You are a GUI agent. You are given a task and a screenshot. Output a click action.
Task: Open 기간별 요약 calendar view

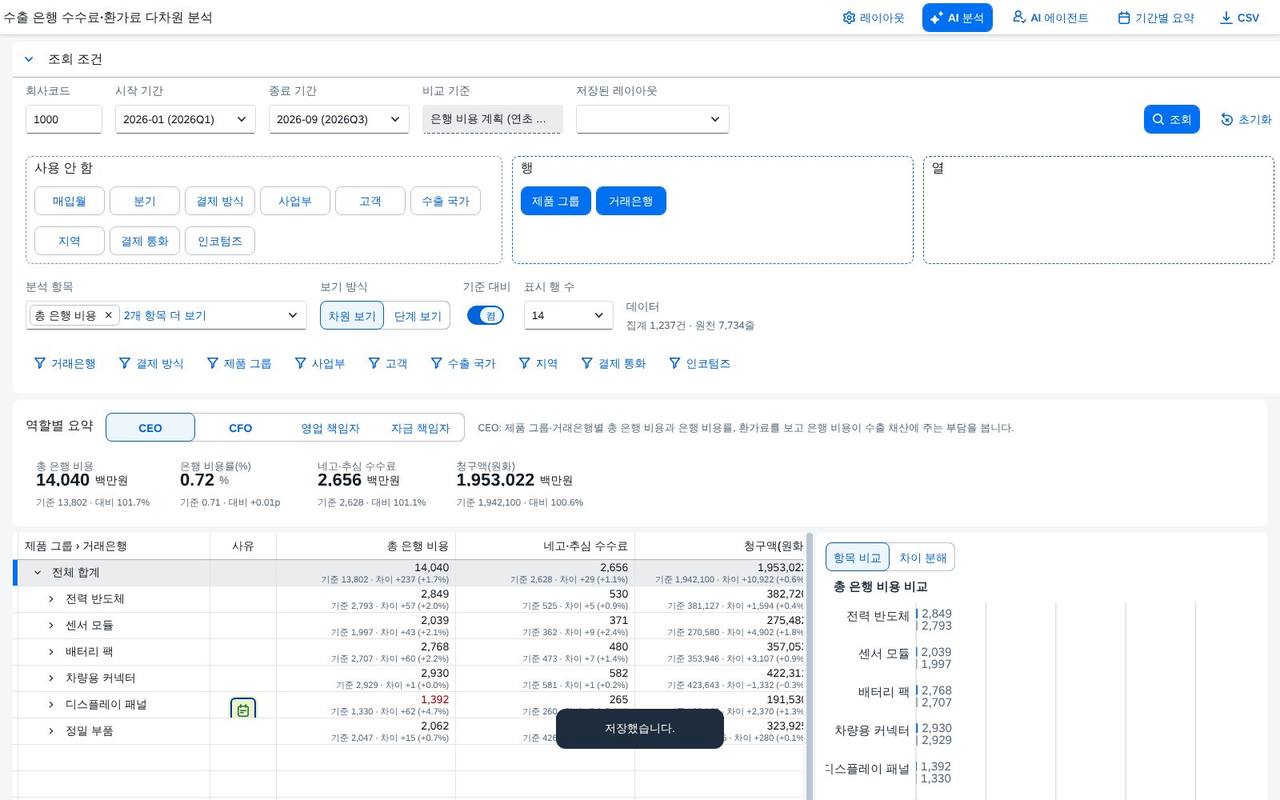(1155, 18)
